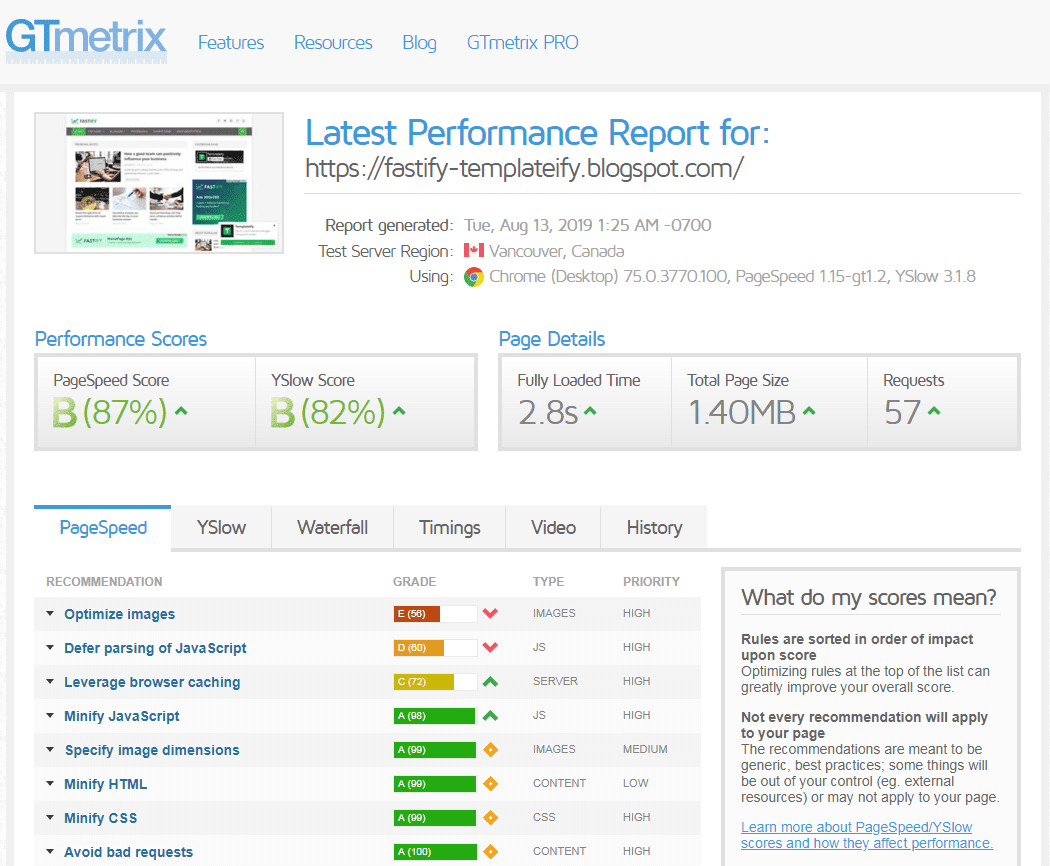The width and height of the screenshot is (1050, 866).
Task: Open Minify JavaScript recommendation
Action: pos(122,716)
